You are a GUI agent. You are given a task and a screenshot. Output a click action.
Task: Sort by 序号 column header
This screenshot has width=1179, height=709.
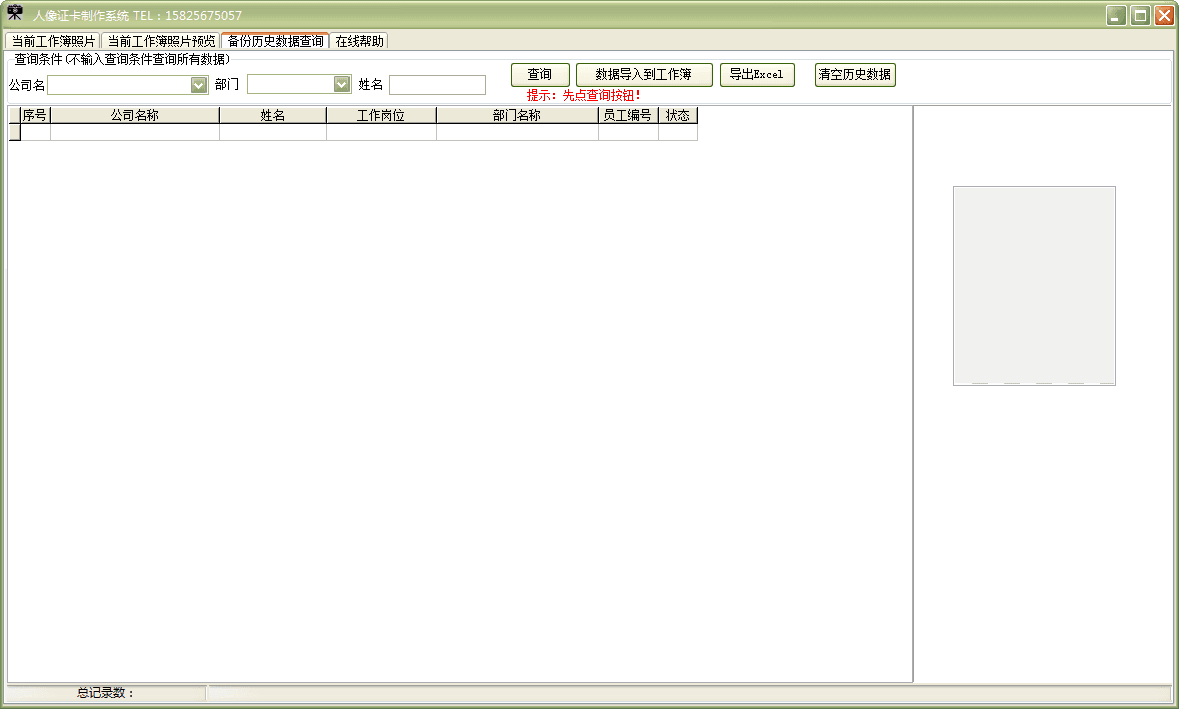(x=35, y=115)
